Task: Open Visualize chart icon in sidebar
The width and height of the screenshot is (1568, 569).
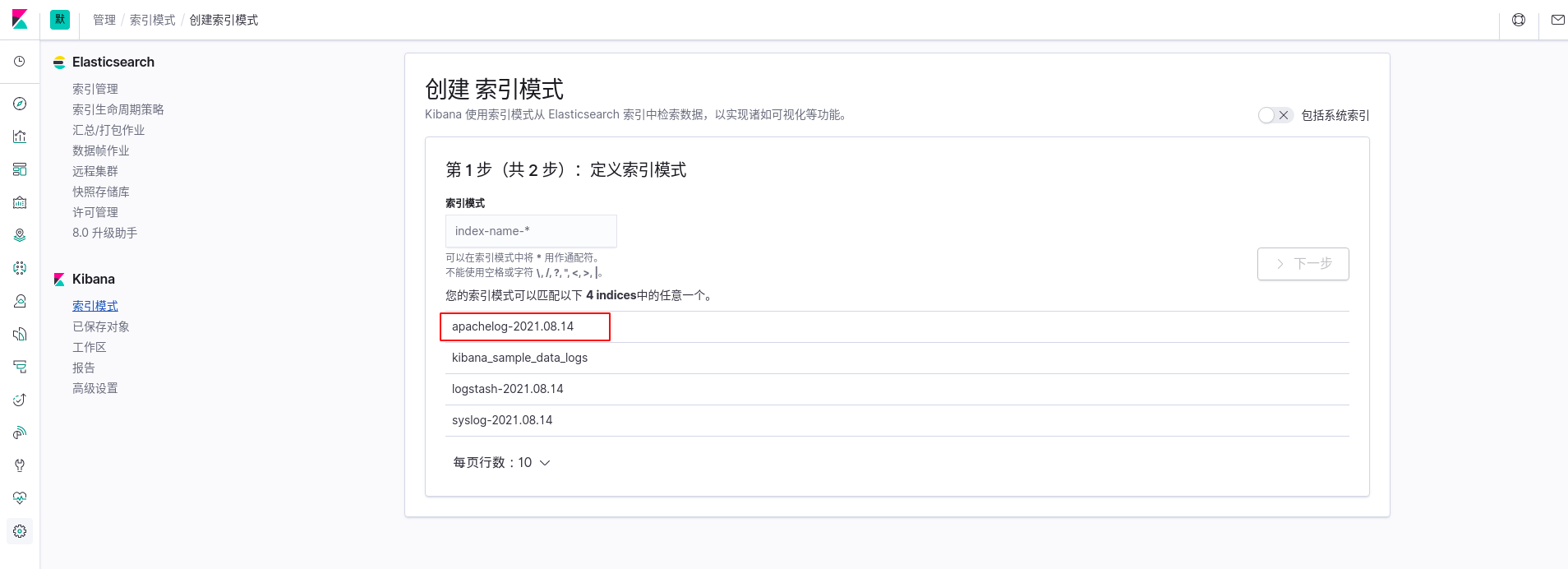Action: click(20, 136)
